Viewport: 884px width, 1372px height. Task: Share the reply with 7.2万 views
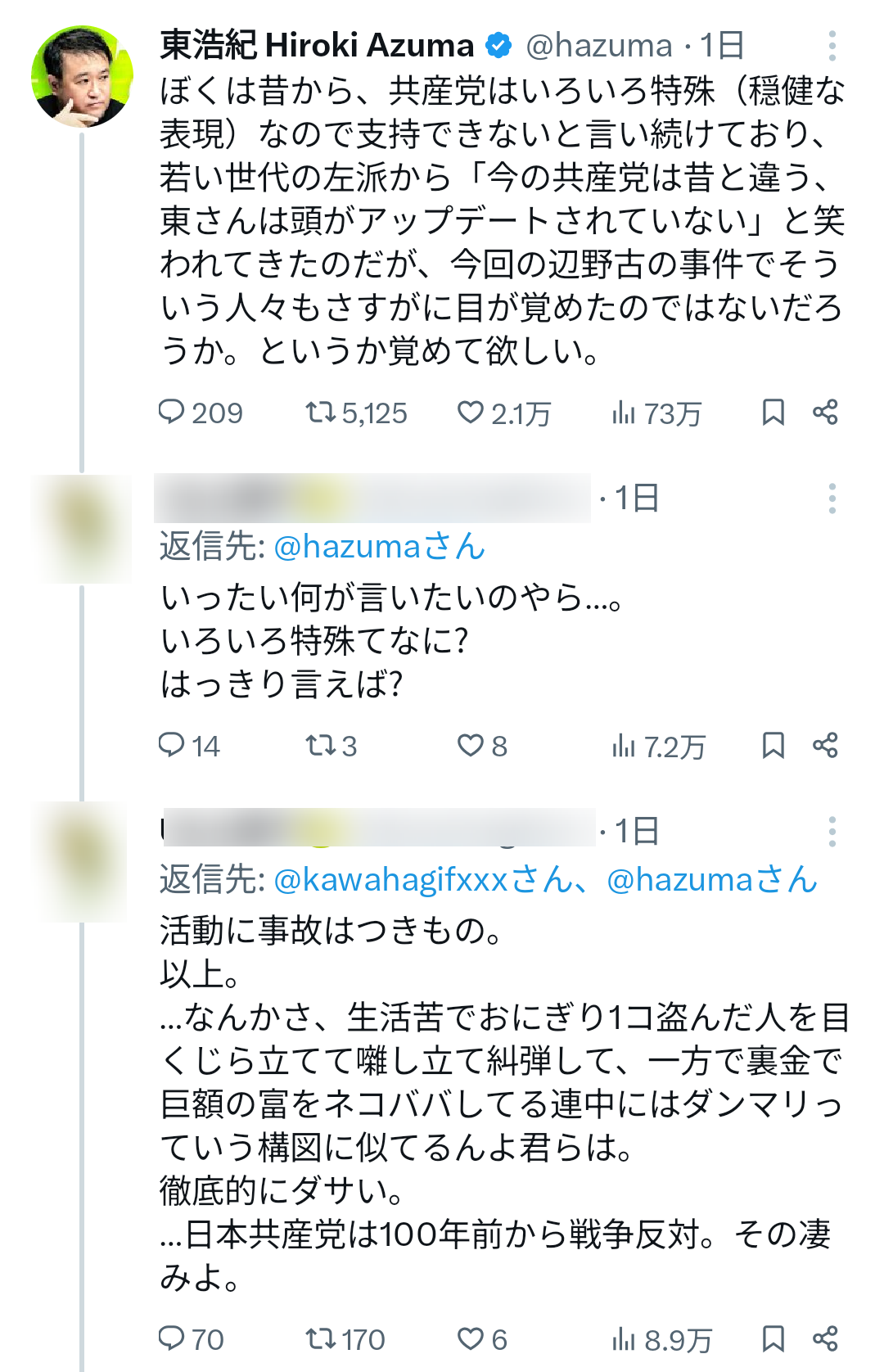(x=825, y=745)
